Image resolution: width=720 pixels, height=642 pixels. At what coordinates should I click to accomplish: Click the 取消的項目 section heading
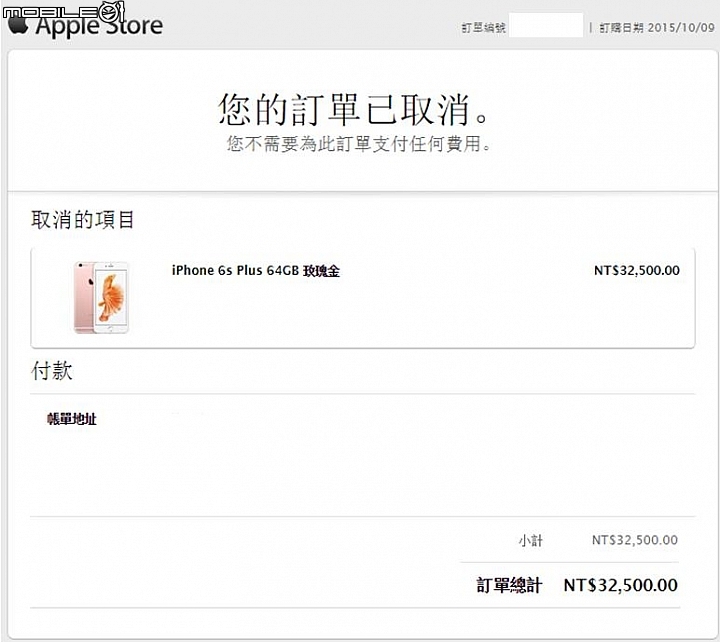coord(82,220)
